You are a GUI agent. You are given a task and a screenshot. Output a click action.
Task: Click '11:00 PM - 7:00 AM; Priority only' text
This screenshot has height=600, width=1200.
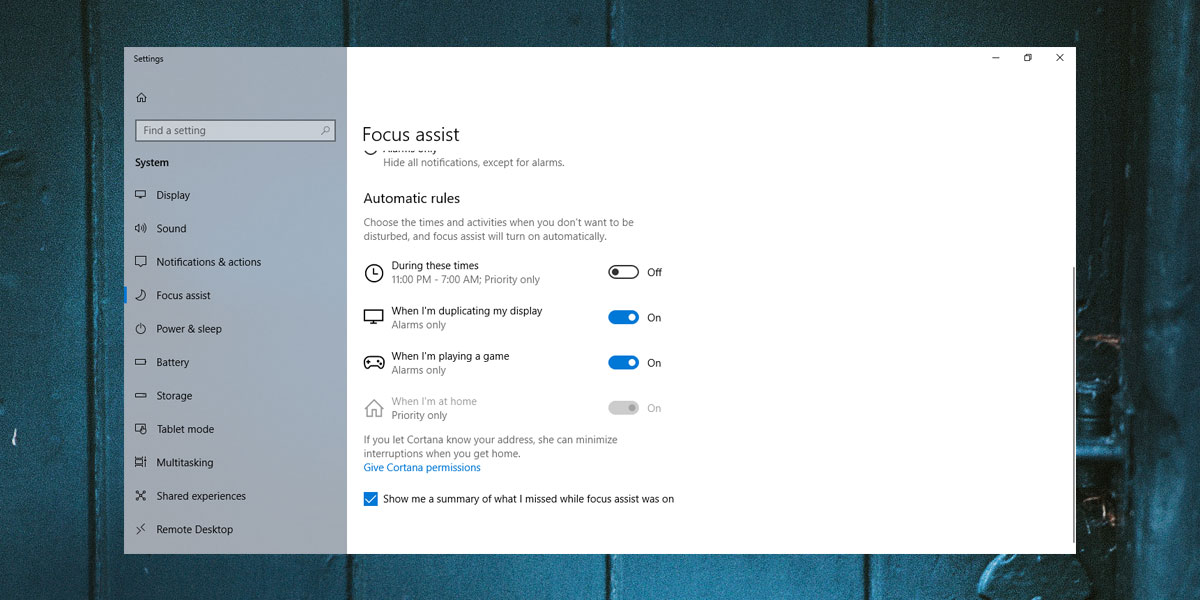click(x=466, y=280)
